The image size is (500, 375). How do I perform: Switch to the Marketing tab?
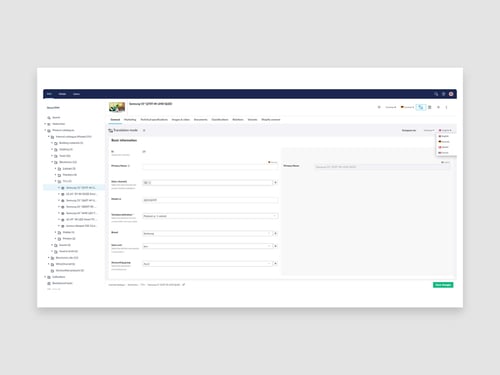click(x=130, y=120)
